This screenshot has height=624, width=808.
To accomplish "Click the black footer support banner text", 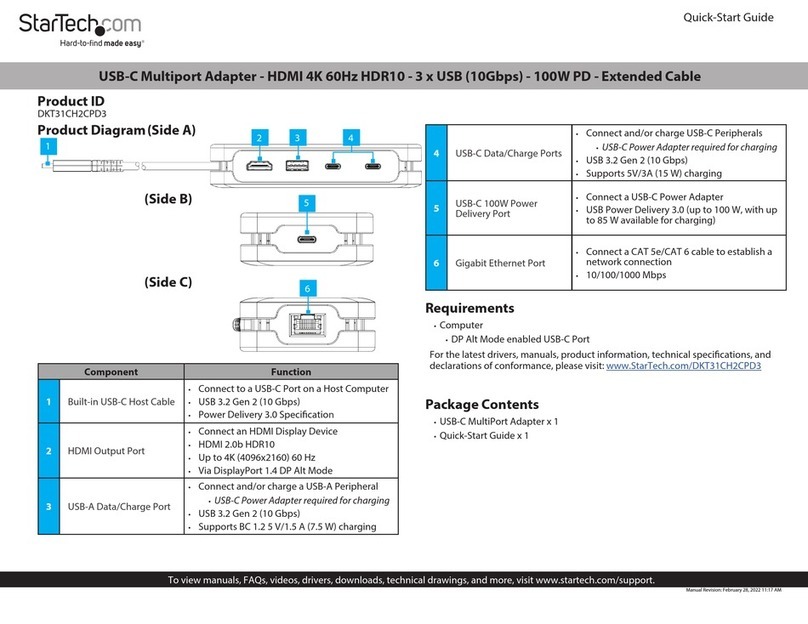I will [x=411, y=580].
